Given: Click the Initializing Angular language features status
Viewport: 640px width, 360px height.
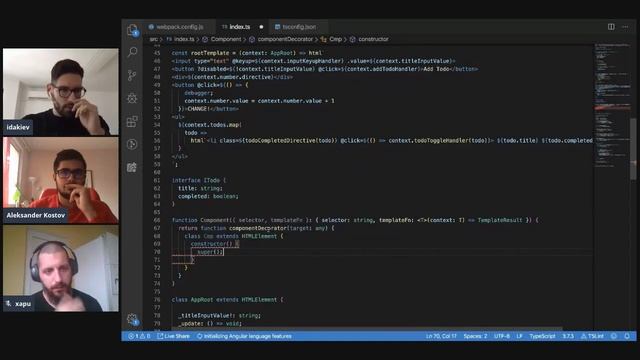Looking at the screenshot, I should (244, 336).
